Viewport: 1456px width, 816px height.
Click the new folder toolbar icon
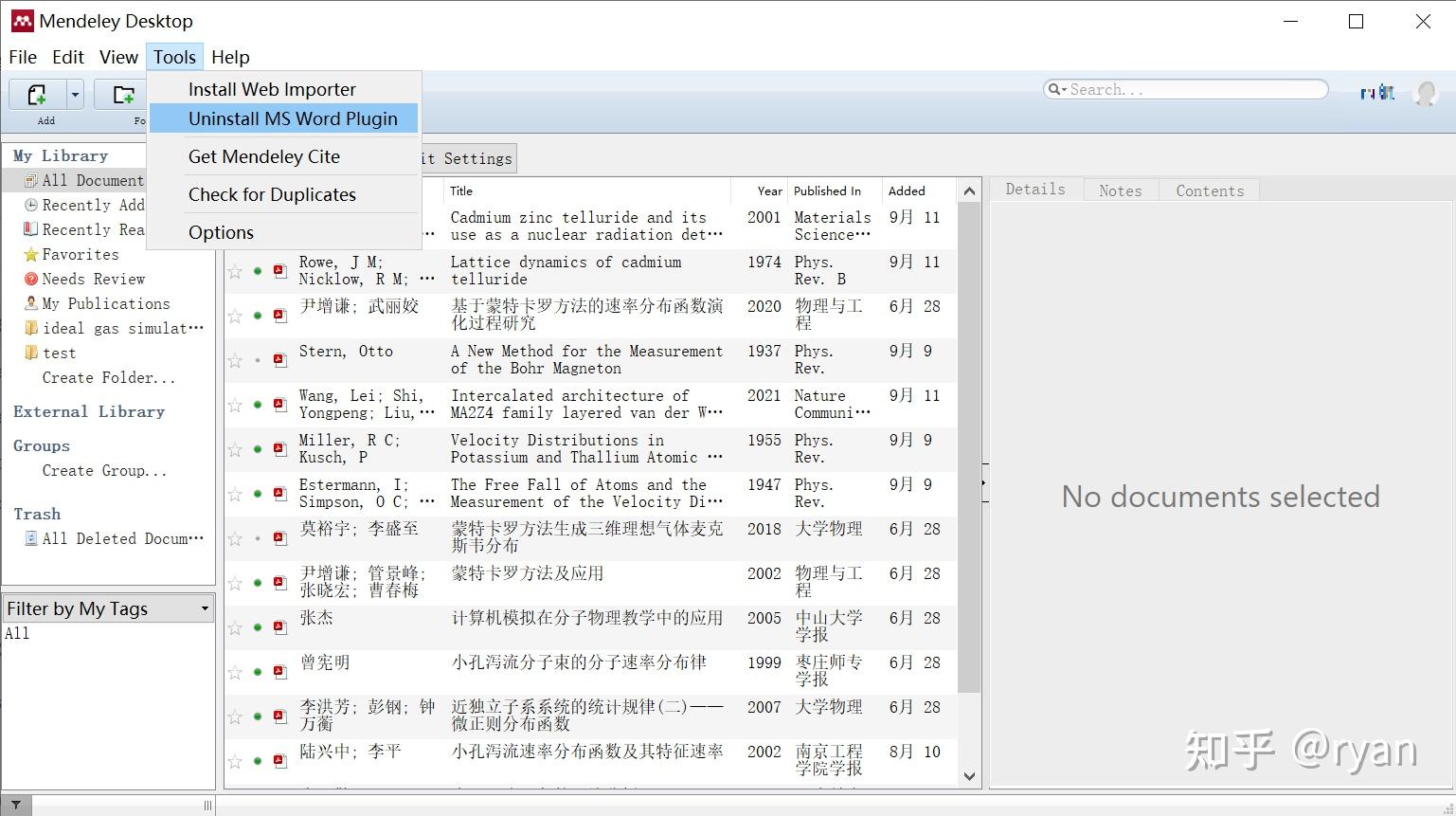pos(123,95)
